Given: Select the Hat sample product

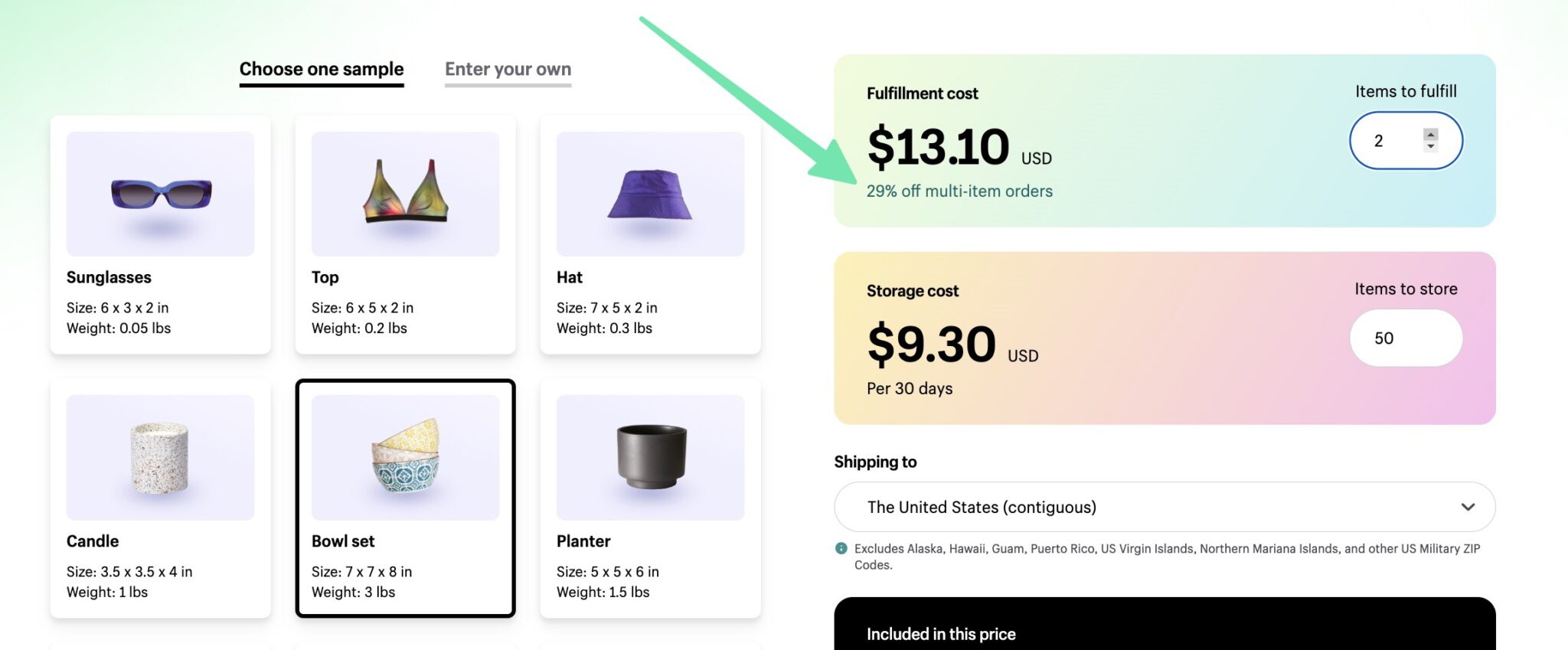Looking at the screenshot, I should tap(649, 234).
